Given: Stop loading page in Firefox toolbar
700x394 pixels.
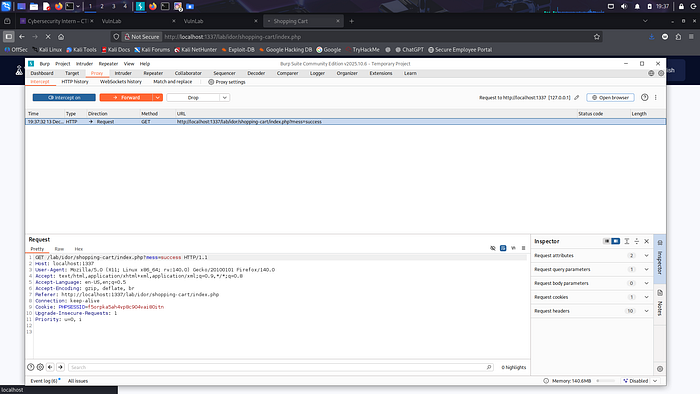Looking at the screenshot, I should [48, 37].
